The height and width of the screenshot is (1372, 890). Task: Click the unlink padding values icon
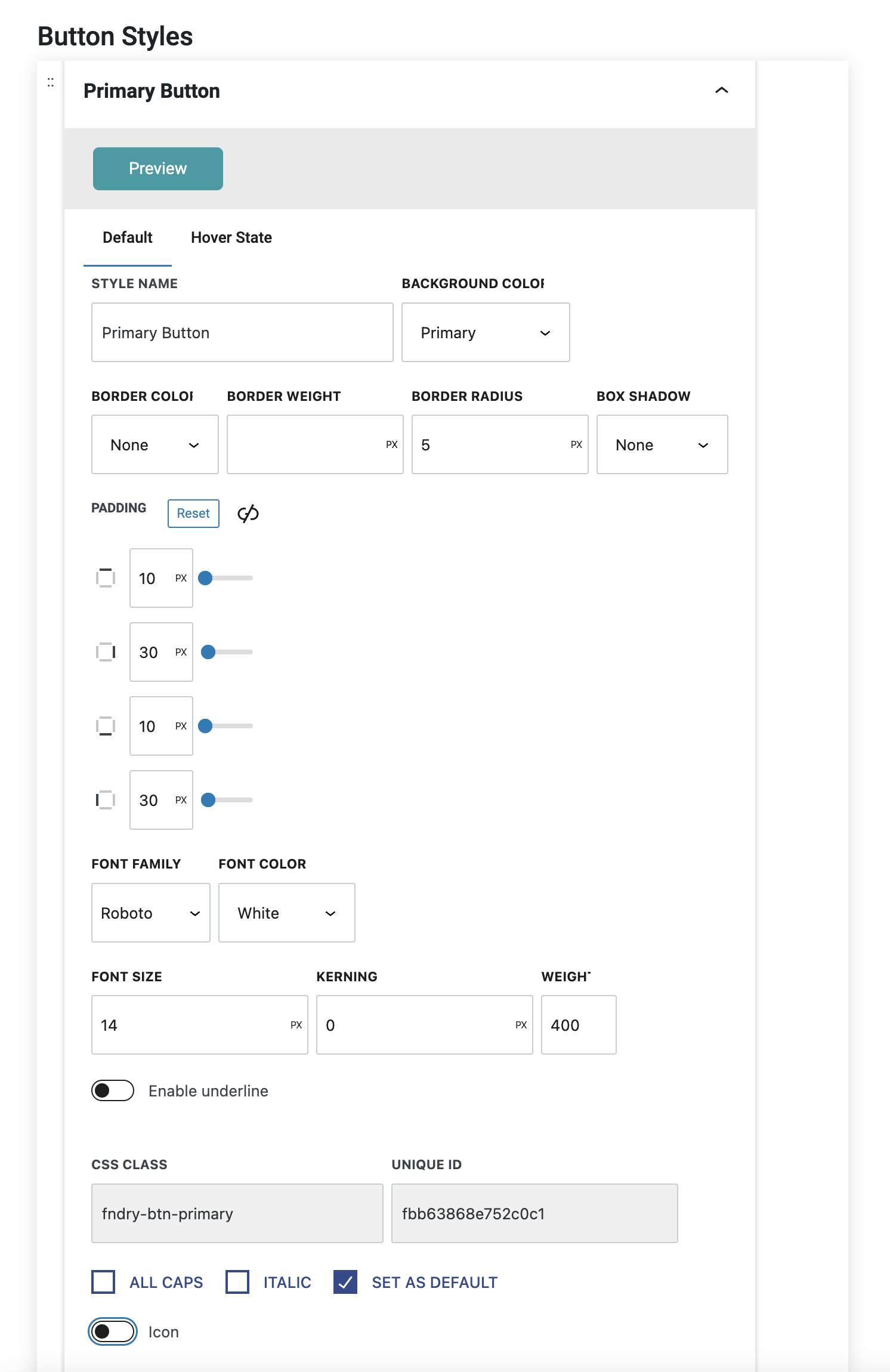tap(248, 513)
